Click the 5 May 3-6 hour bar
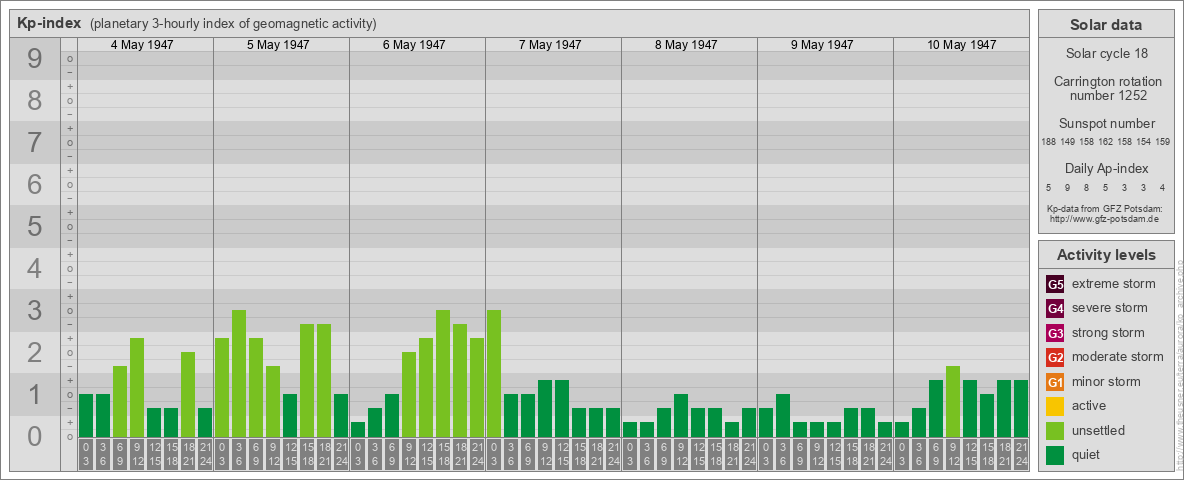The height and width of the screenshot is (480, 1184). (239, 373)
